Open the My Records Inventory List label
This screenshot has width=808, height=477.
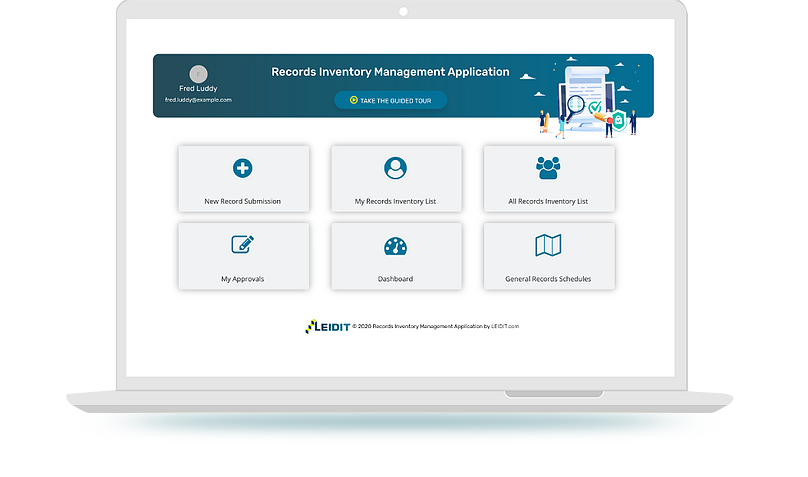395,201
